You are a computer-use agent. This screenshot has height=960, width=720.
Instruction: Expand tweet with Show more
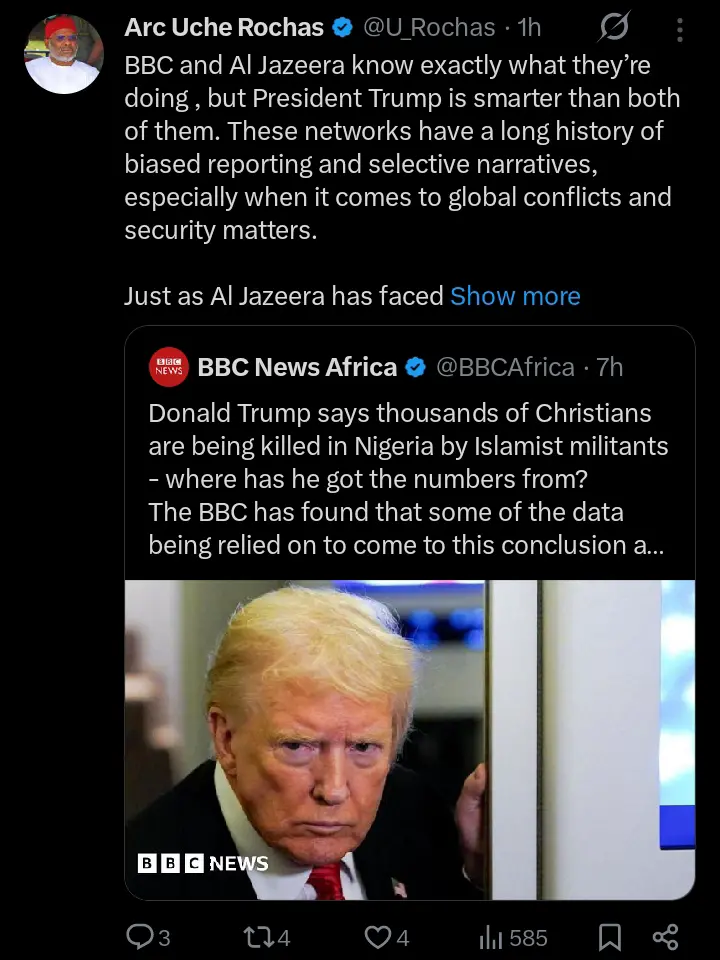click(x=515, y=296)
